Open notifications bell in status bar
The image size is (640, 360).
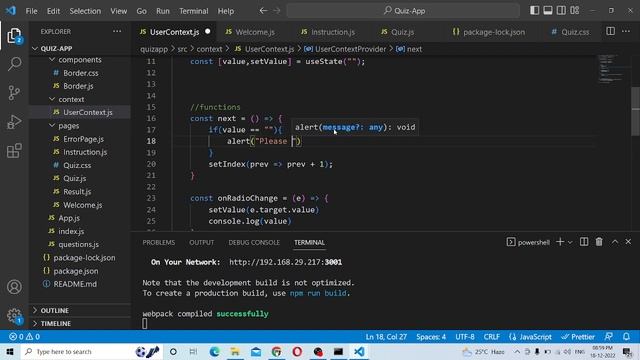coord(626,337)
